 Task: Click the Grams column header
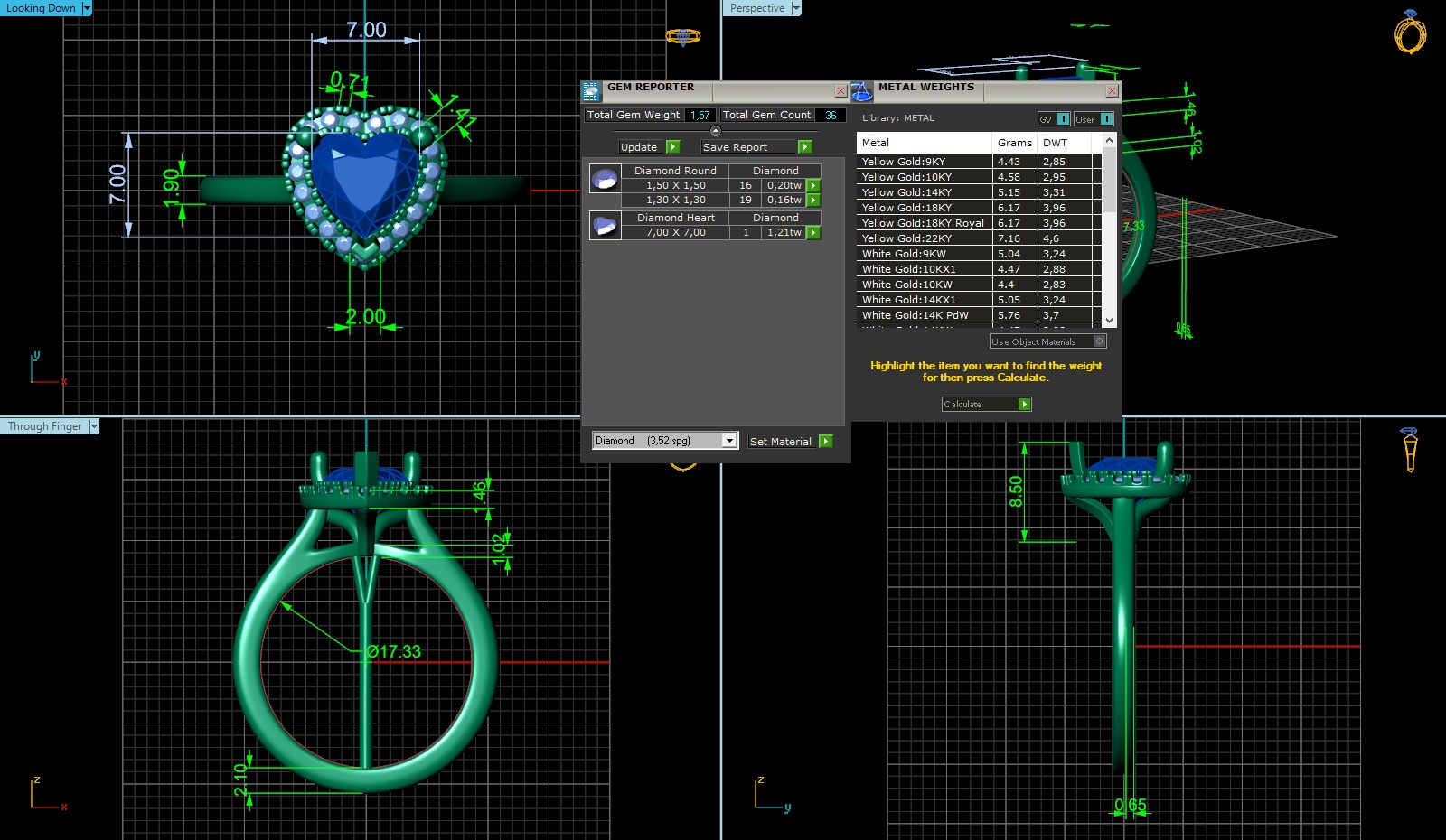point(1015,143)
